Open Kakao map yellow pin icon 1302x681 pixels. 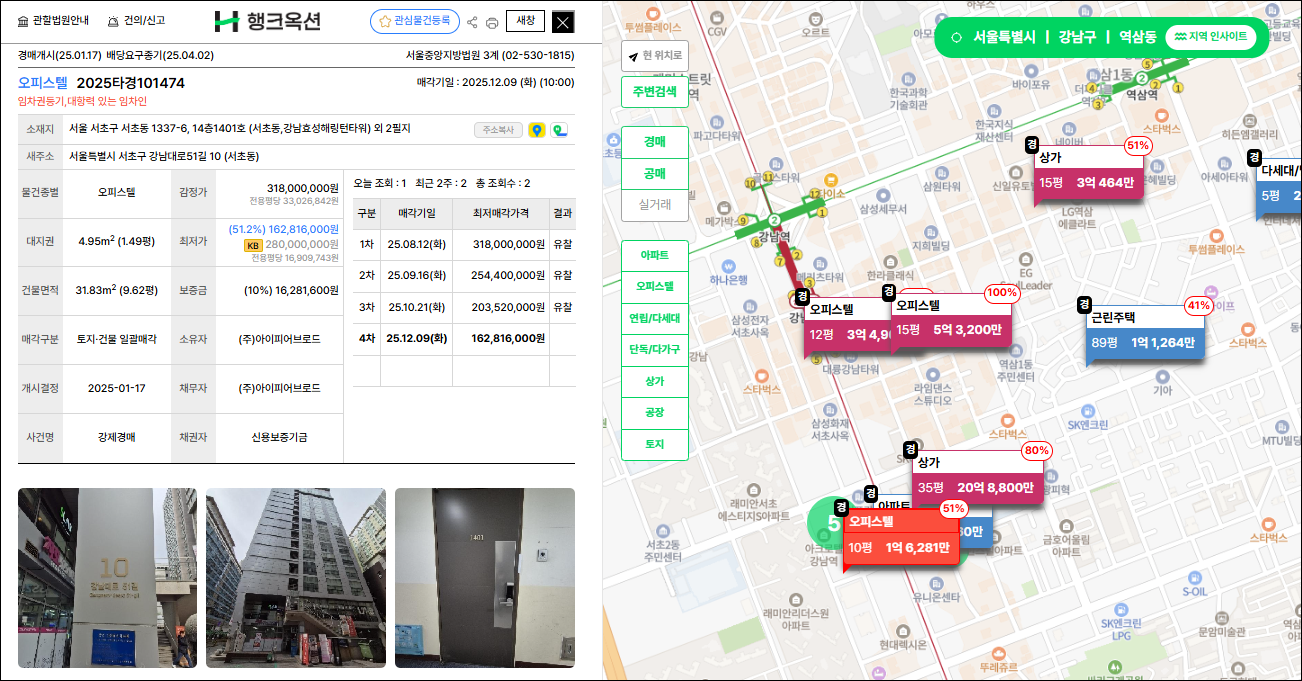pos(537,130)
